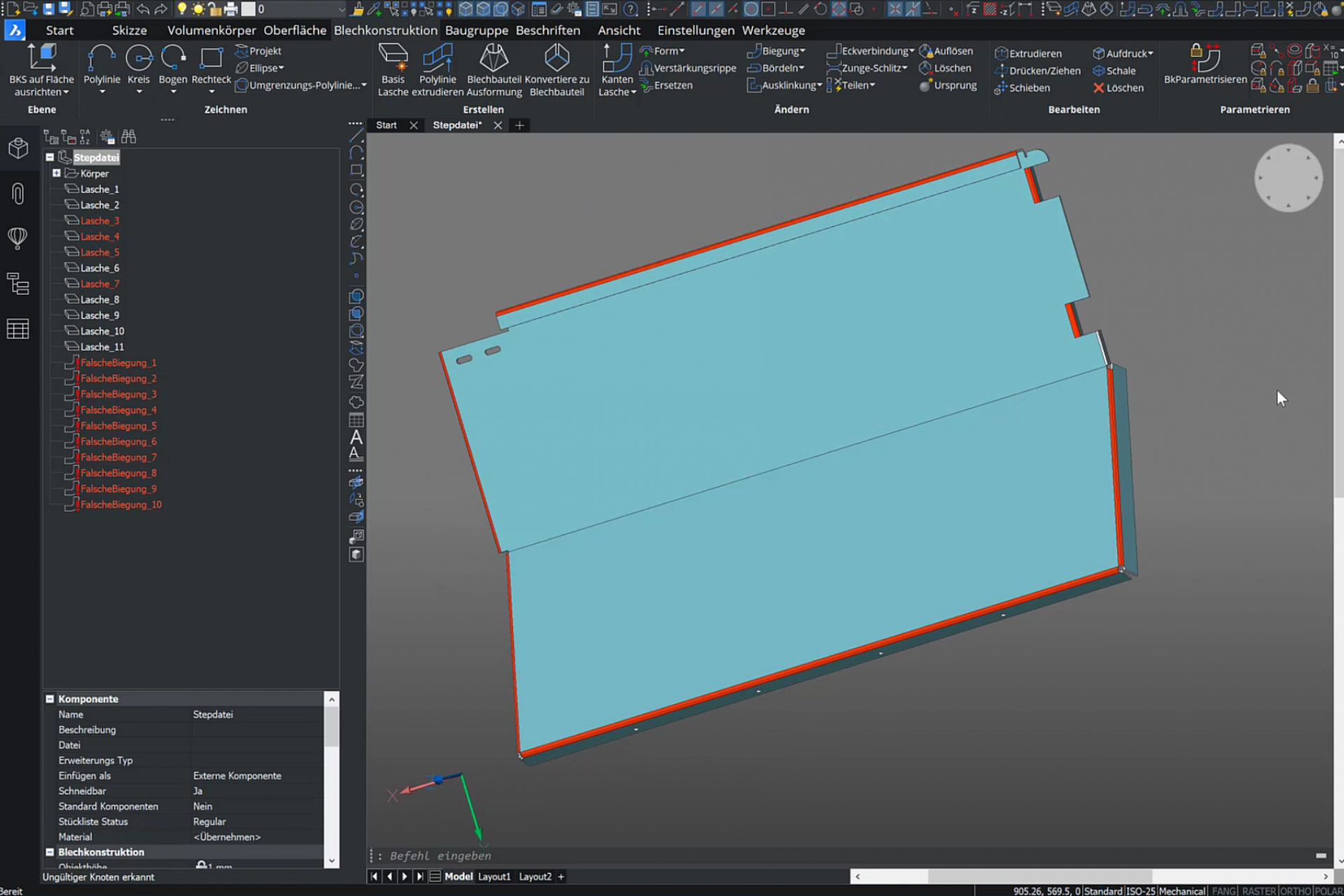This screenshot has height=896, width=1344.
Task: Switch to the Volumenkörper ribbon tab
Action: point(211,30)
